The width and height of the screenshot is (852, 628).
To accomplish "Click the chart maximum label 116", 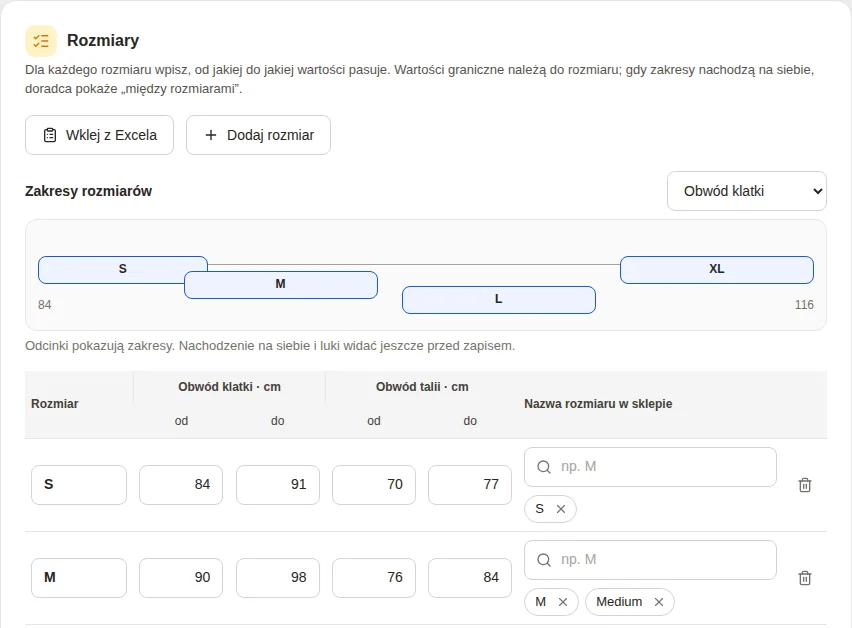I will click(x=804, y=305).
